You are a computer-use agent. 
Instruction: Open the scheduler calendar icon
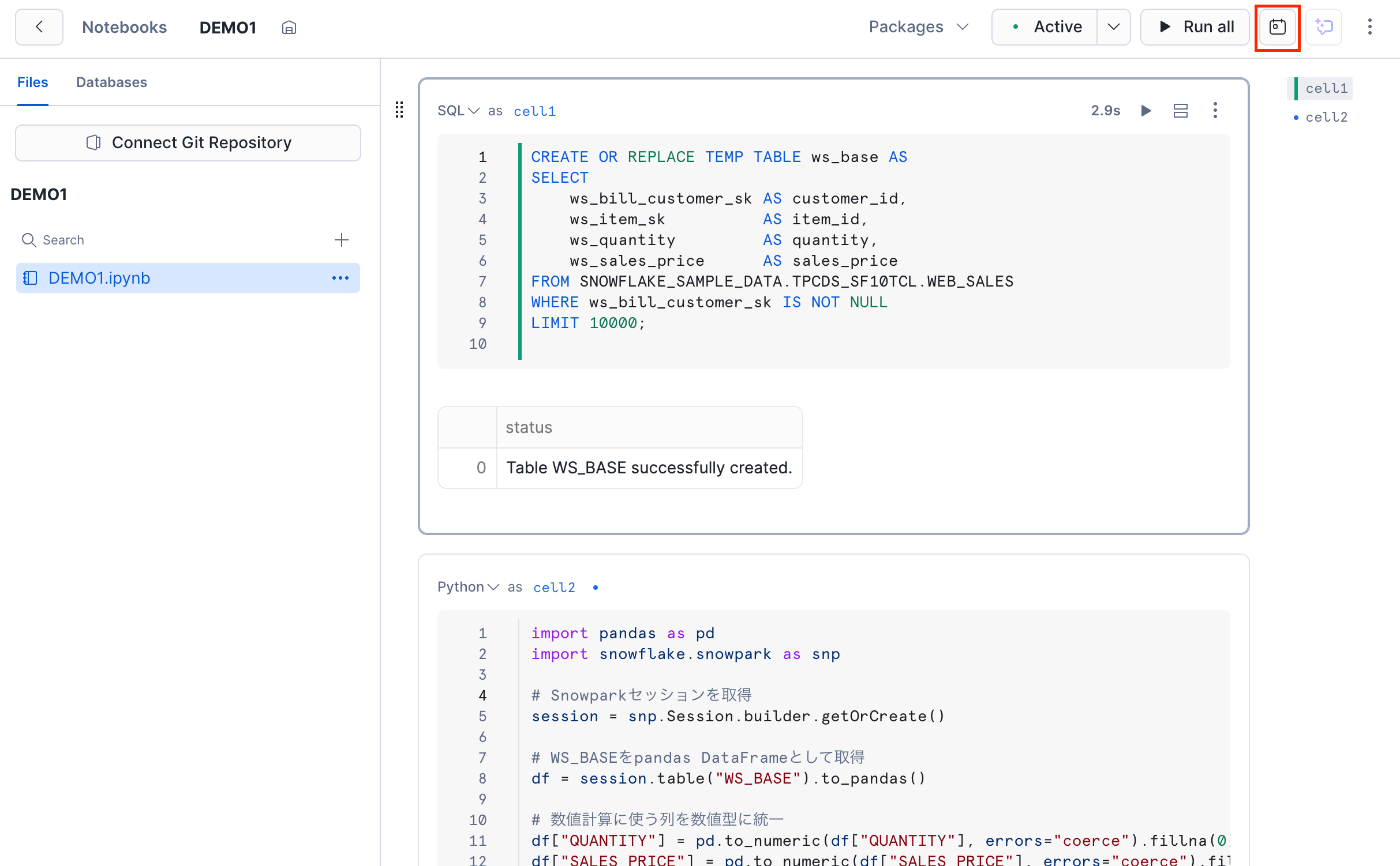(1277, 27)
